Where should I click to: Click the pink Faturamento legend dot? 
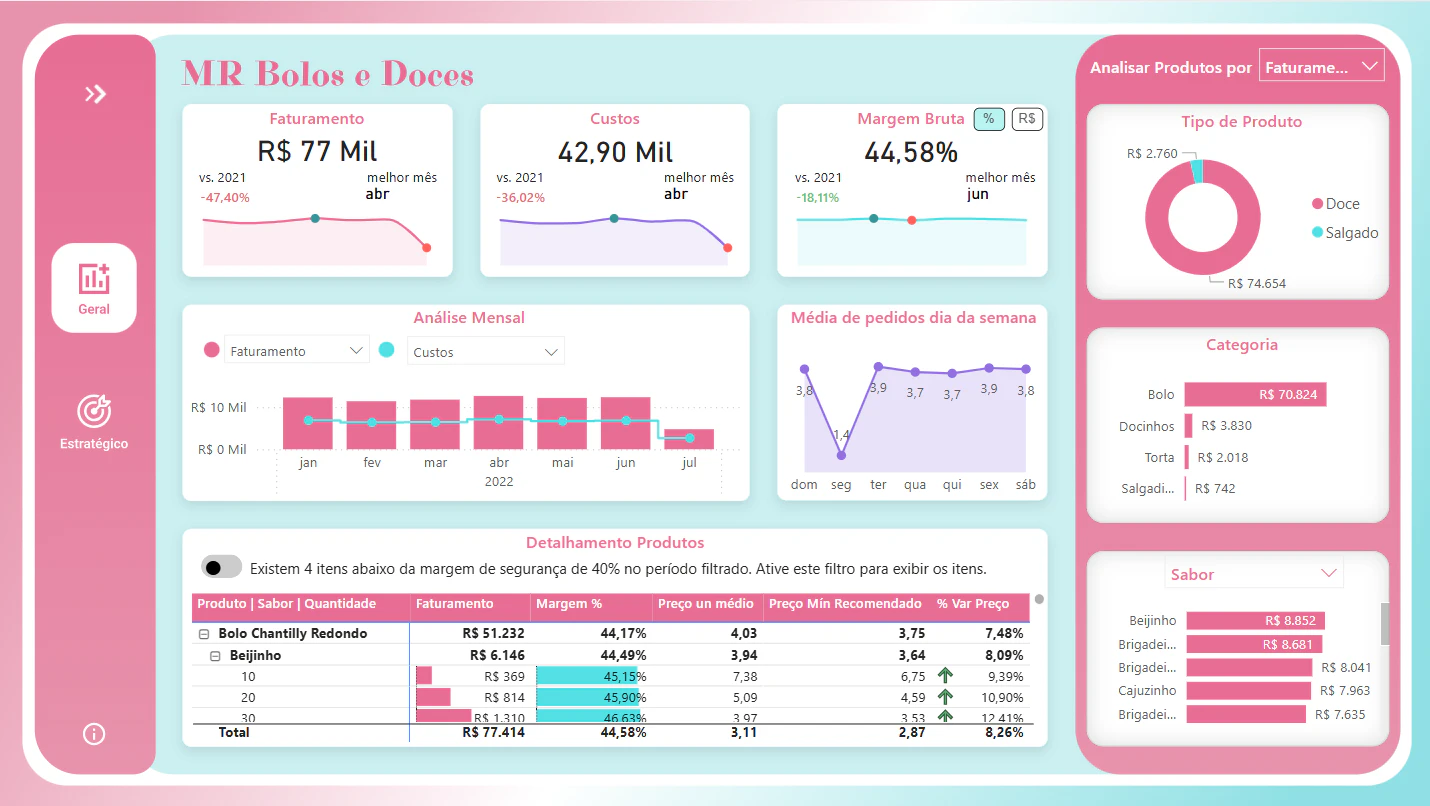point(211,351)
